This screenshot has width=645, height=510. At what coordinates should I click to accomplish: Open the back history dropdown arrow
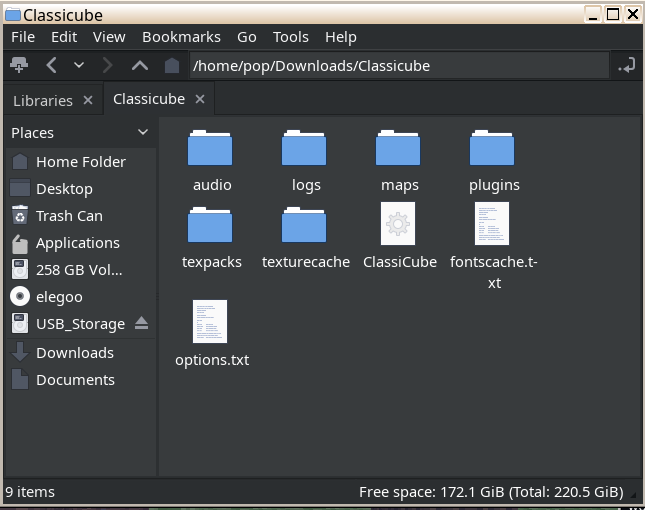pyautogui.click(x=79, y=65)
